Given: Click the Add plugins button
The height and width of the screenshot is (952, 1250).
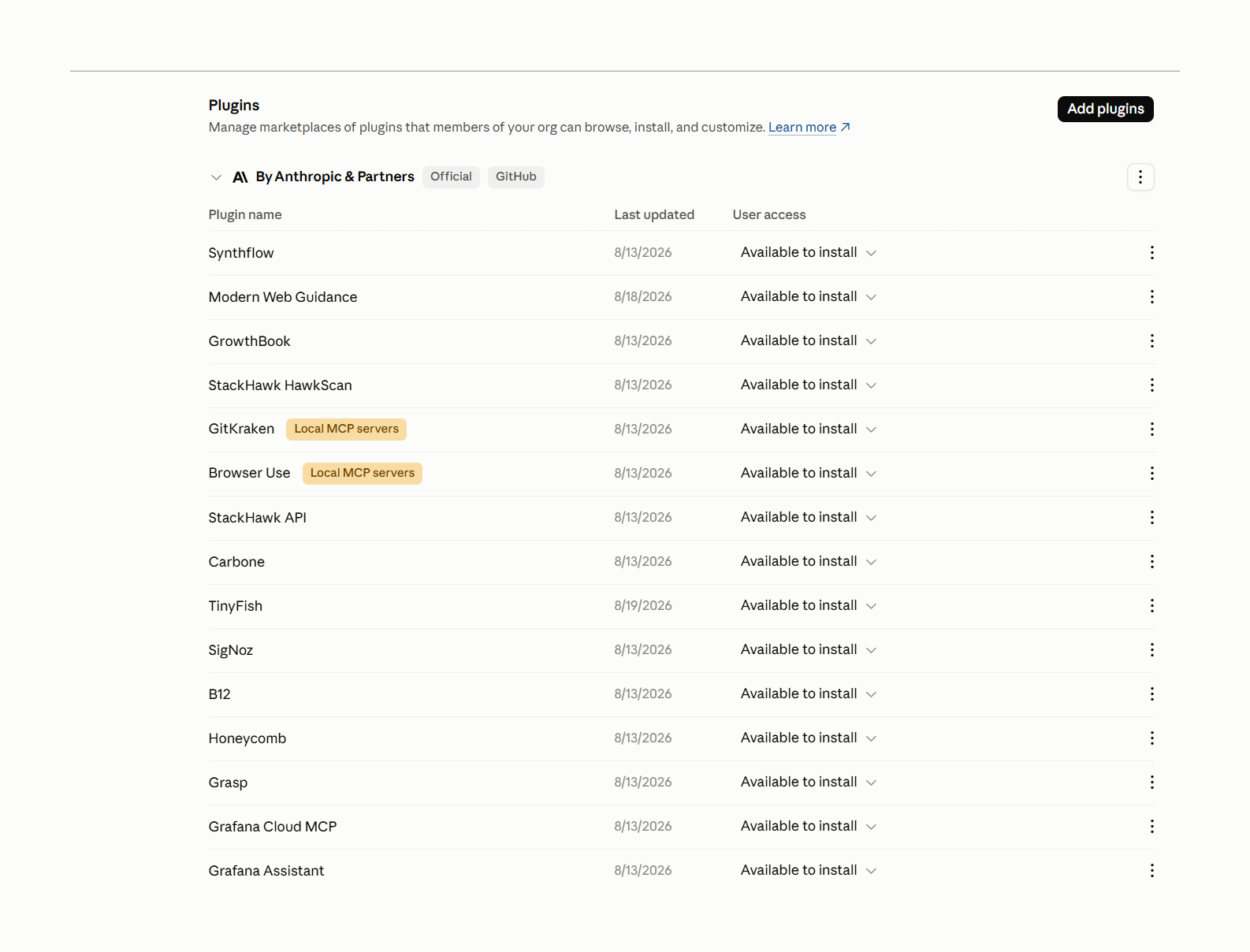Looking at the screenshot, I should (1105, 109).
